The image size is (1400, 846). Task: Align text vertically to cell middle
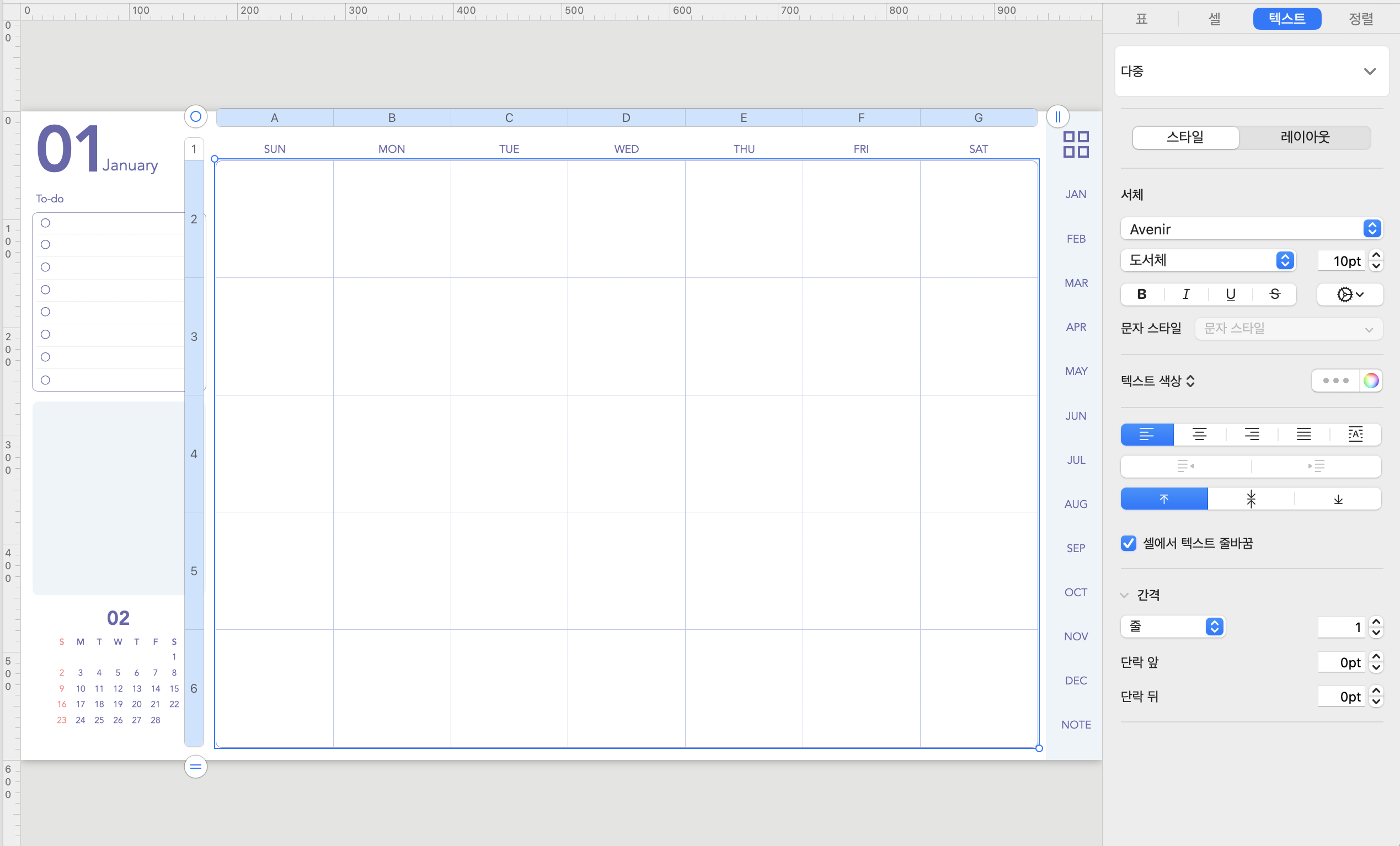pyautogui.click(x=1251, y=499)
